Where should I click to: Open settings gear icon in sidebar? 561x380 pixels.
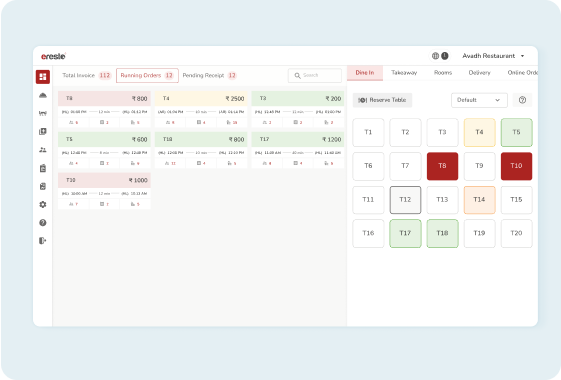pos(43,204)
